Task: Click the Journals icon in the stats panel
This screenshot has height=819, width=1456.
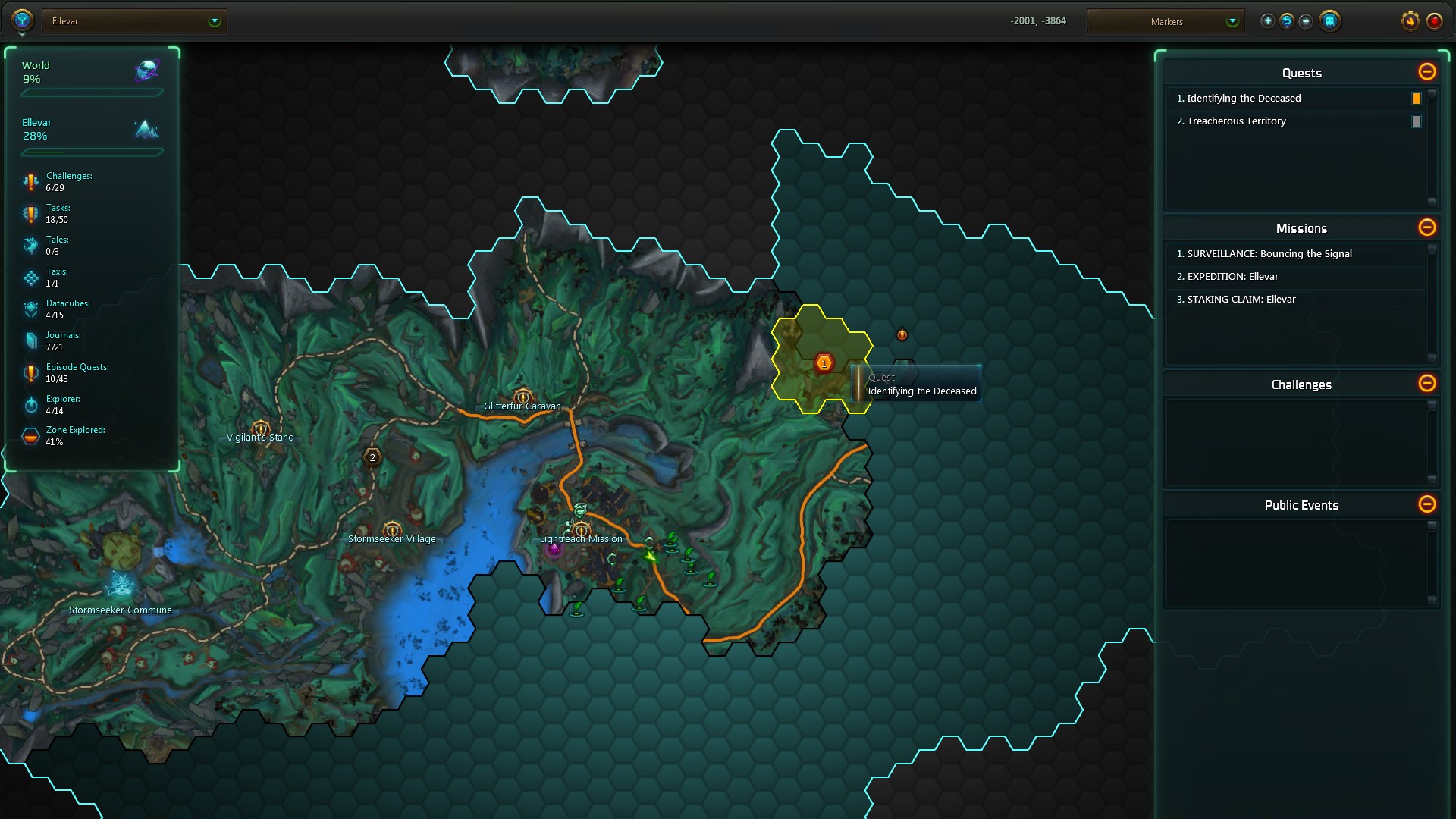Action: (x=30, y=341)
